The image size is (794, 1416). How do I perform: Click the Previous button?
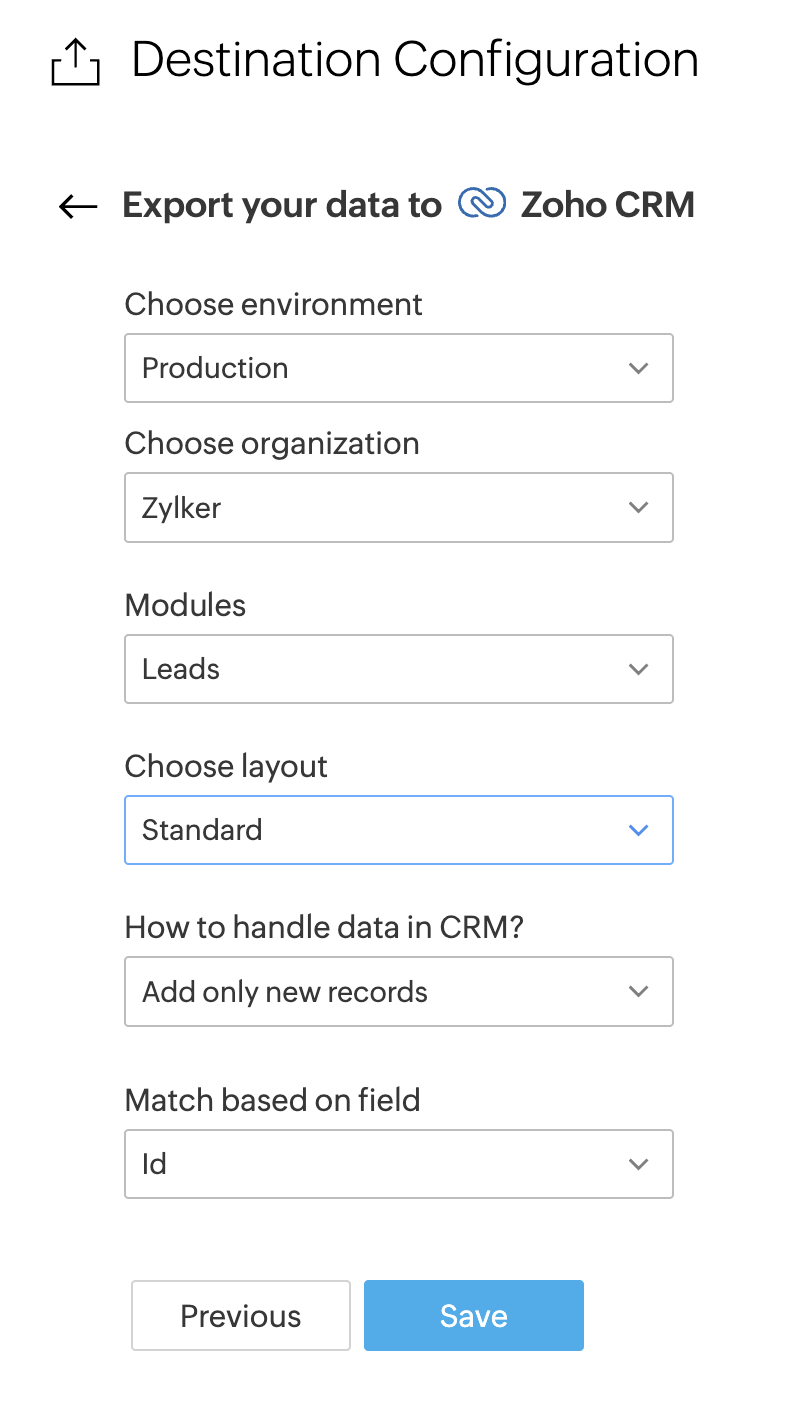[x=241, y=1316]
